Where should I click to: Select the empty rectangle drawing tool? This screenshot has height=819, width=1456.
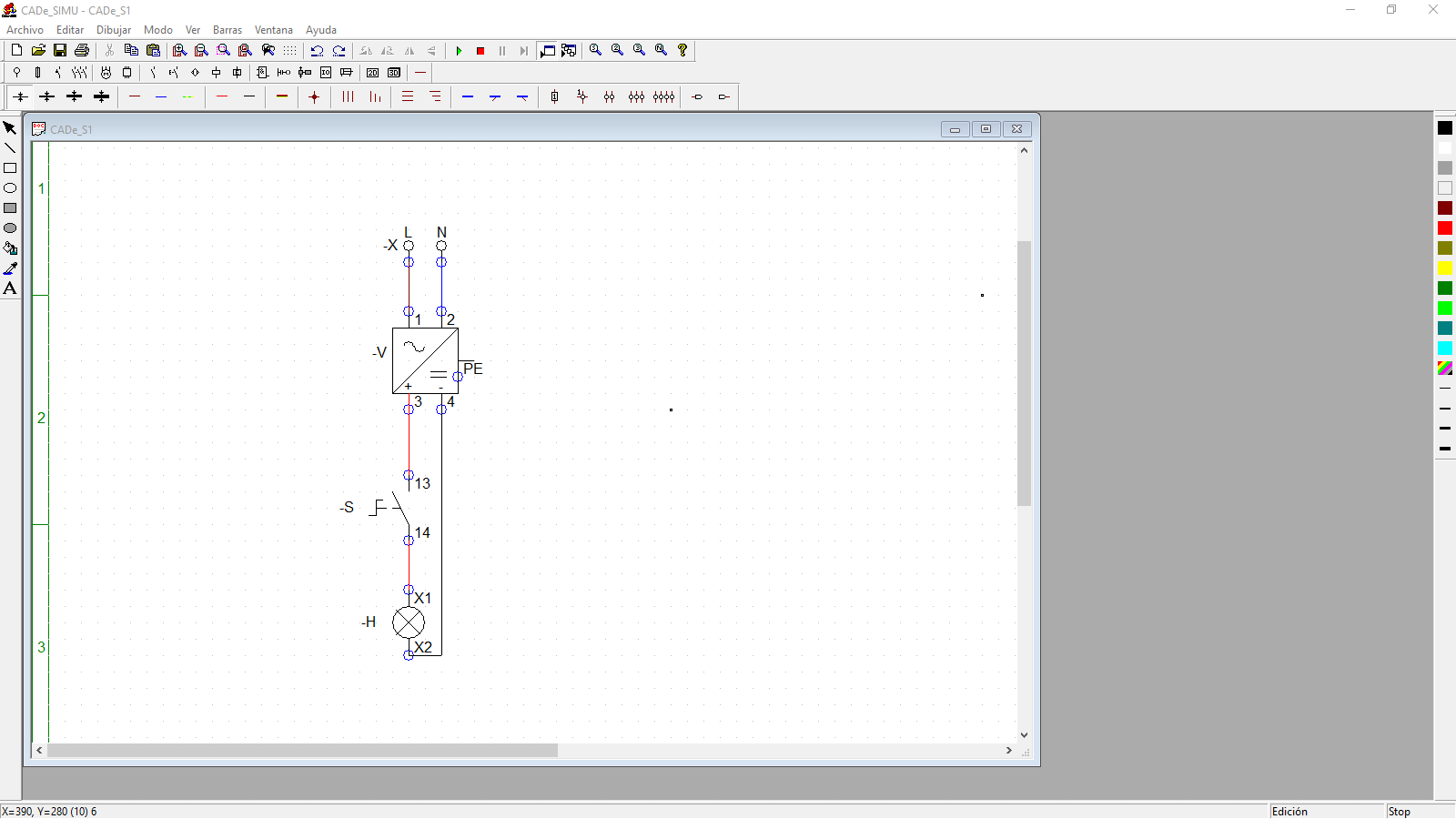click(x=10, y=168)
